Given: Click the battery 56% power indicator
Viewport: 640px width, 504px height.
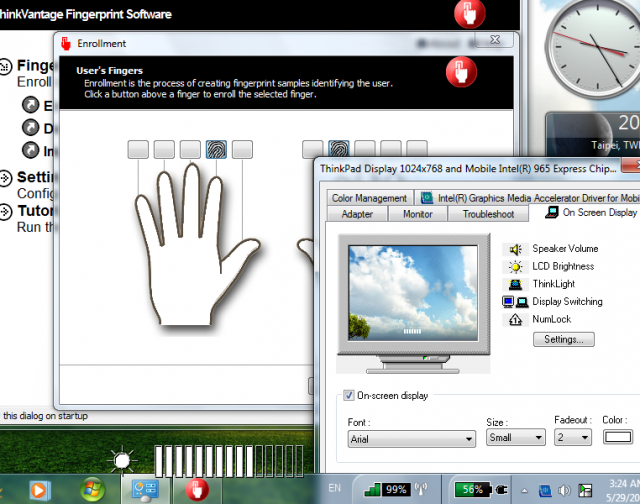Looking at the screenshot, I should [480, 489].
